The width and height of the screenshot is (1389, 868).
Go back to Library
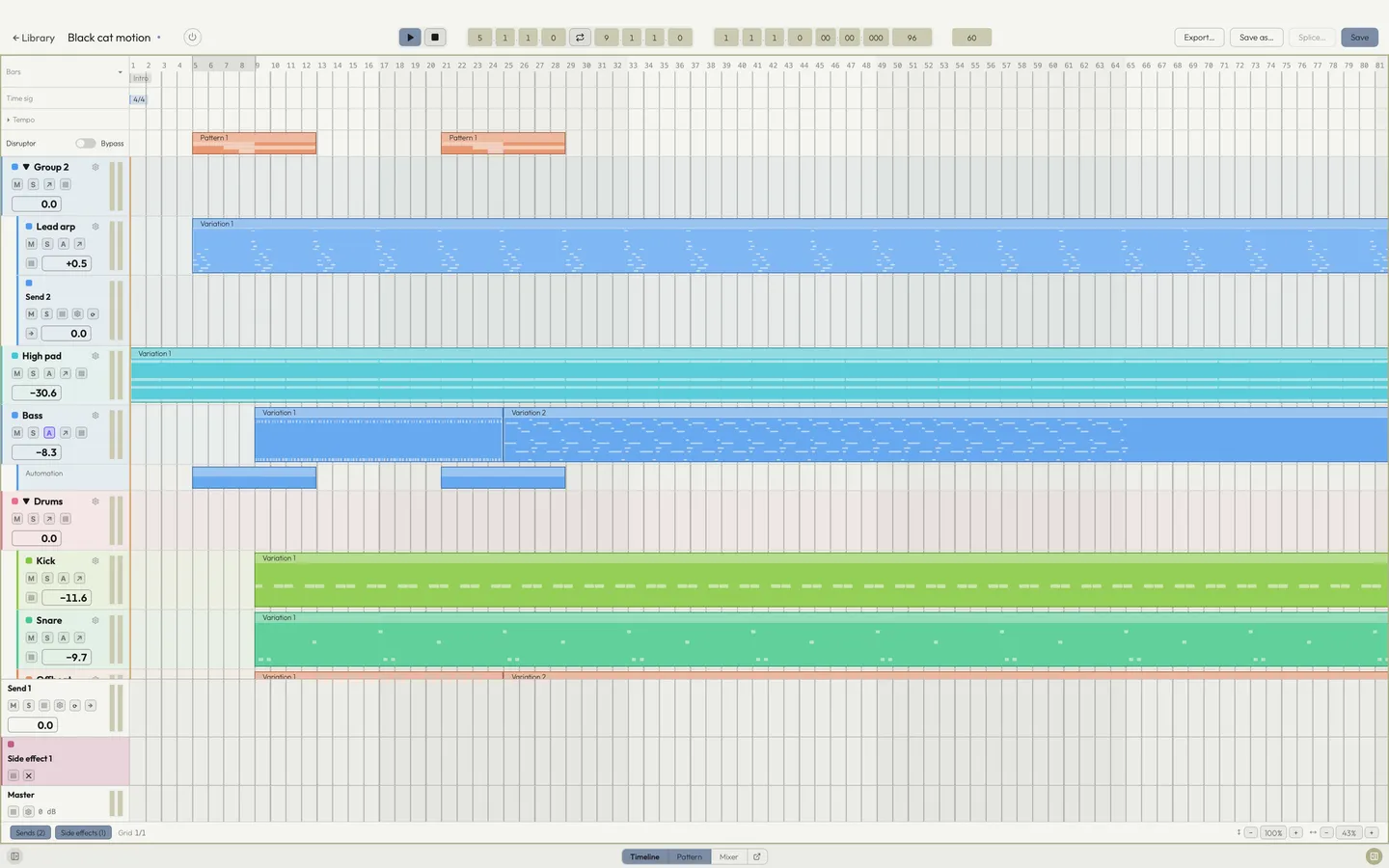(x=34, y=38)
